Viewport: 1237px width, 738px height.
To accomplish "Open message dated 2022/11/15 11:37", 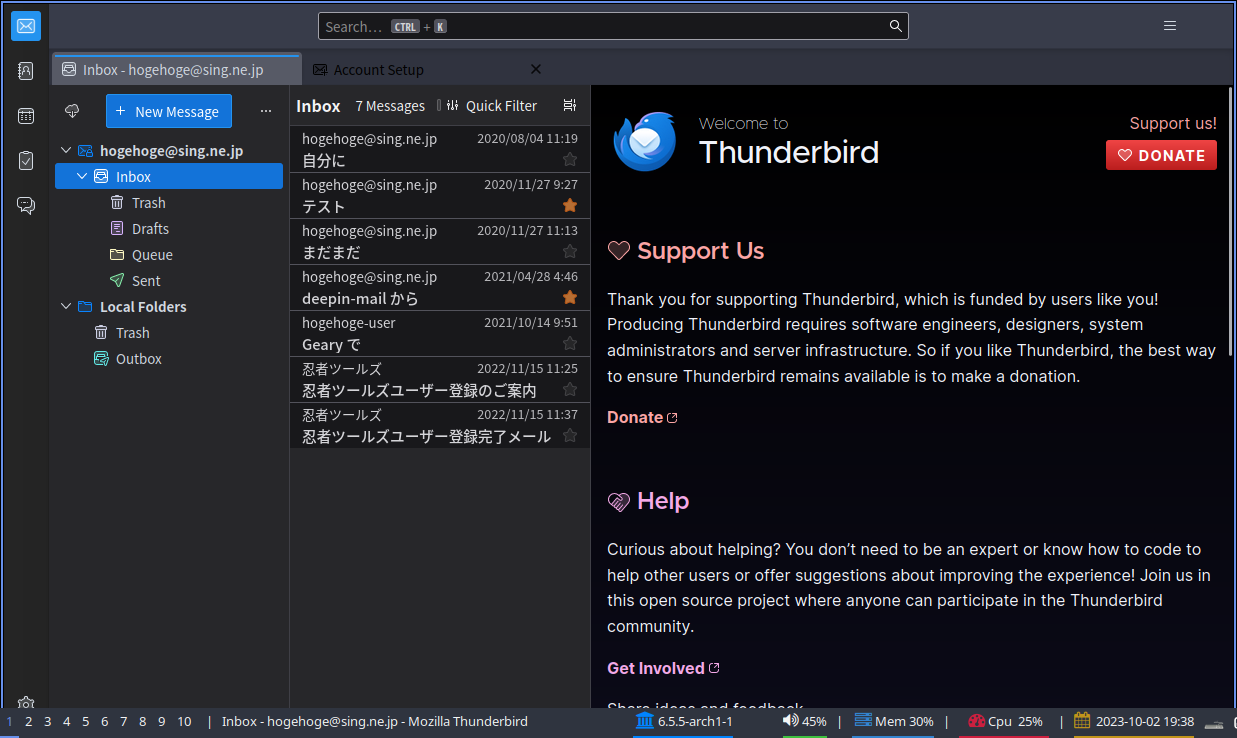I will (440, 426).
